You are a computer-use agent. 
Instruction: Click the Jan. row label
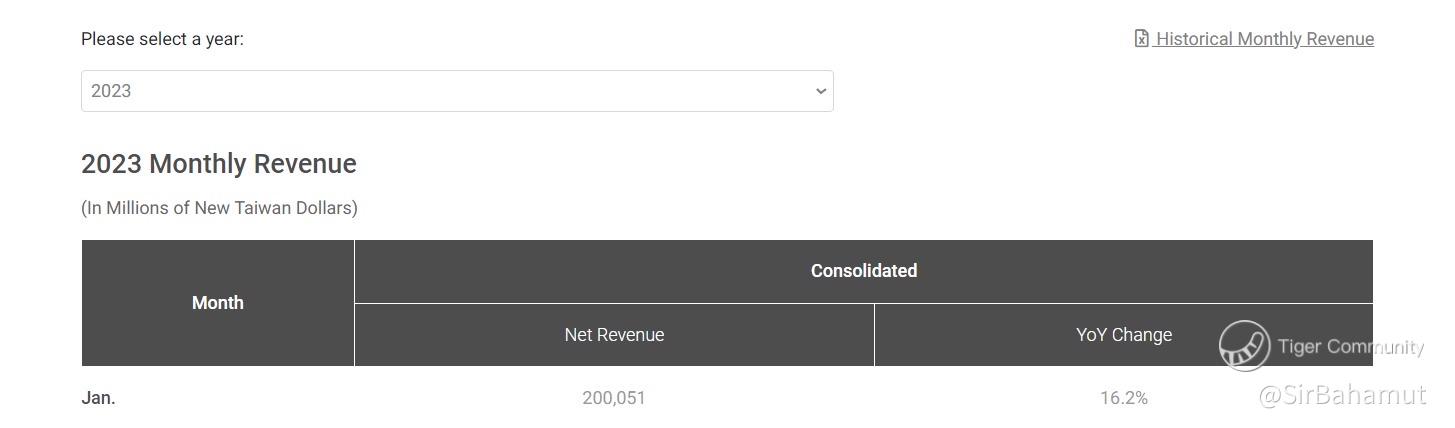[x=98, y=398]
